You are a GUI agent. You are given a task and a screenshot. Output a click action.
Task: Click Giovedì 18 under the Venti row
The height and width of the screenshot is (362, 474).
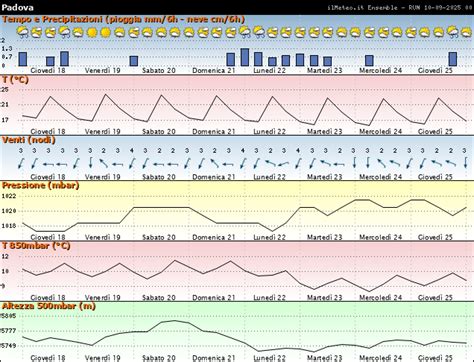coord(48,177)
